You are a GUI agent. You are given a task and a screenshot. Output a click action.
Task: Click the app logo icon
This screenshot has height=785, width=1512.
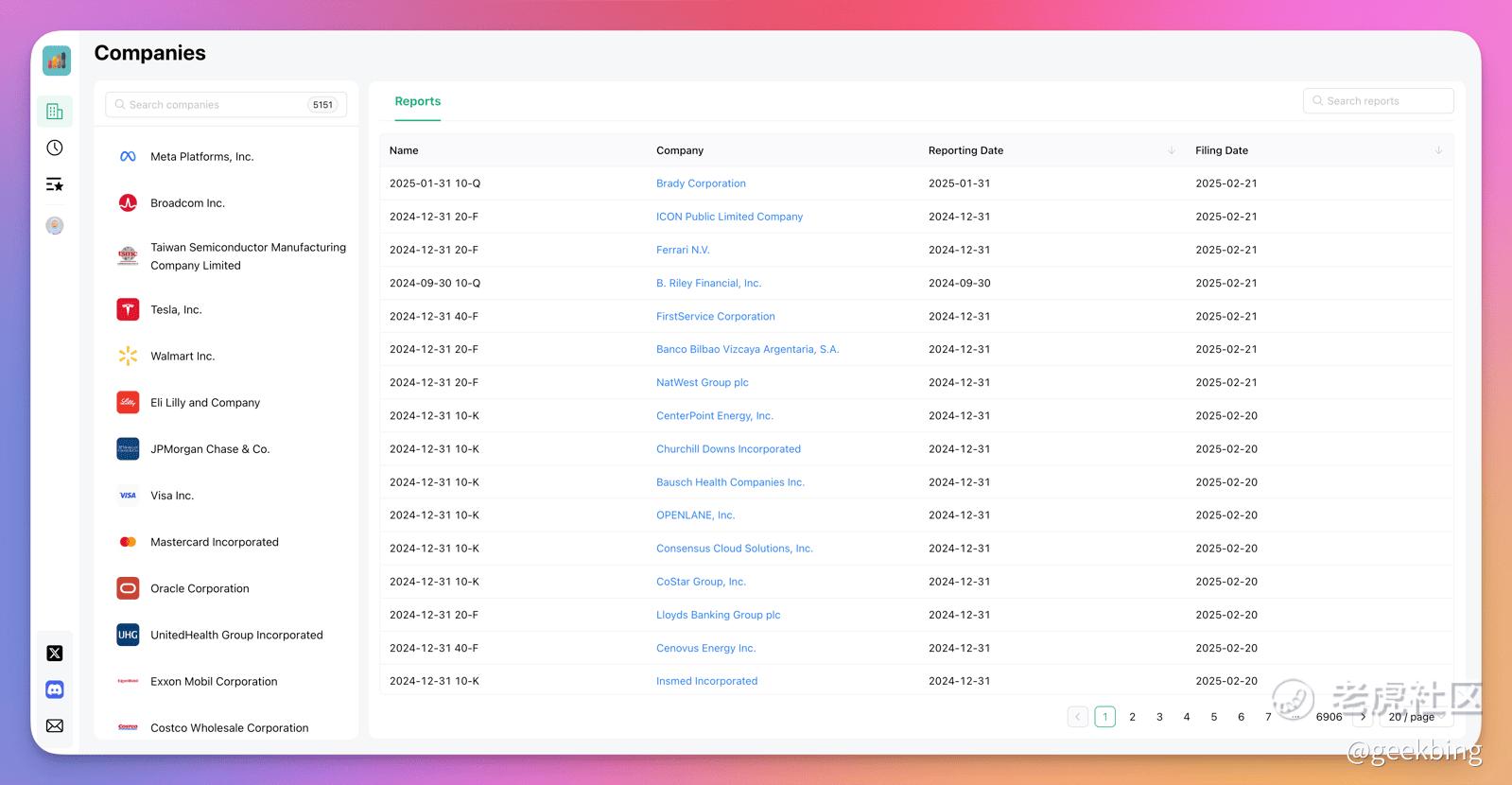click(57, 61)
